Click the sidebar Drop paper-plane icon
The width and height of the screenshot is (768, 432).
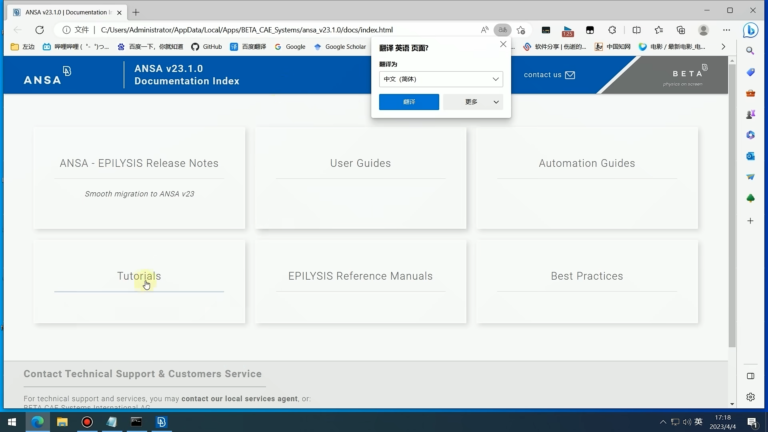750,177
